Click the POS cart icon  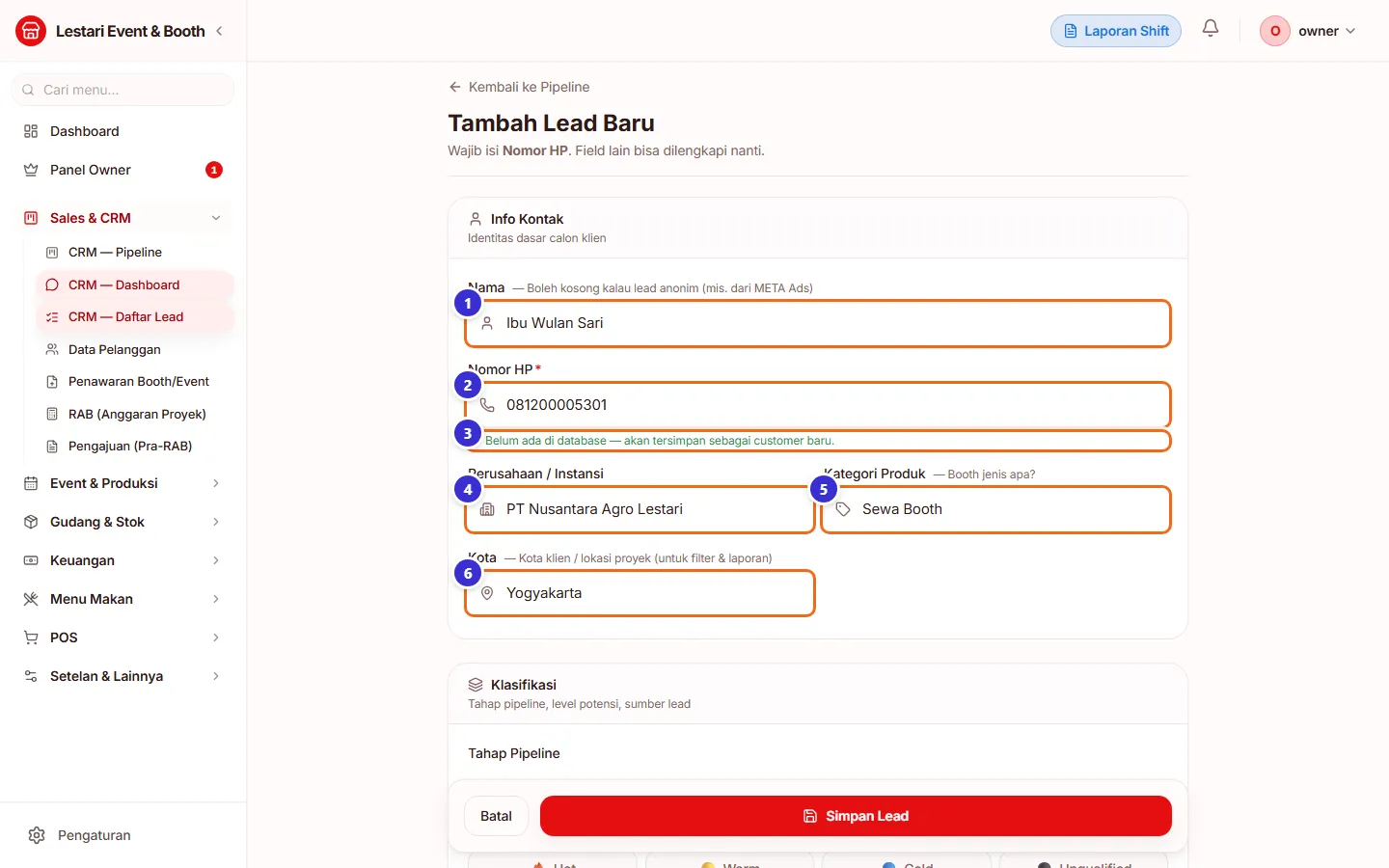(31, 637)
